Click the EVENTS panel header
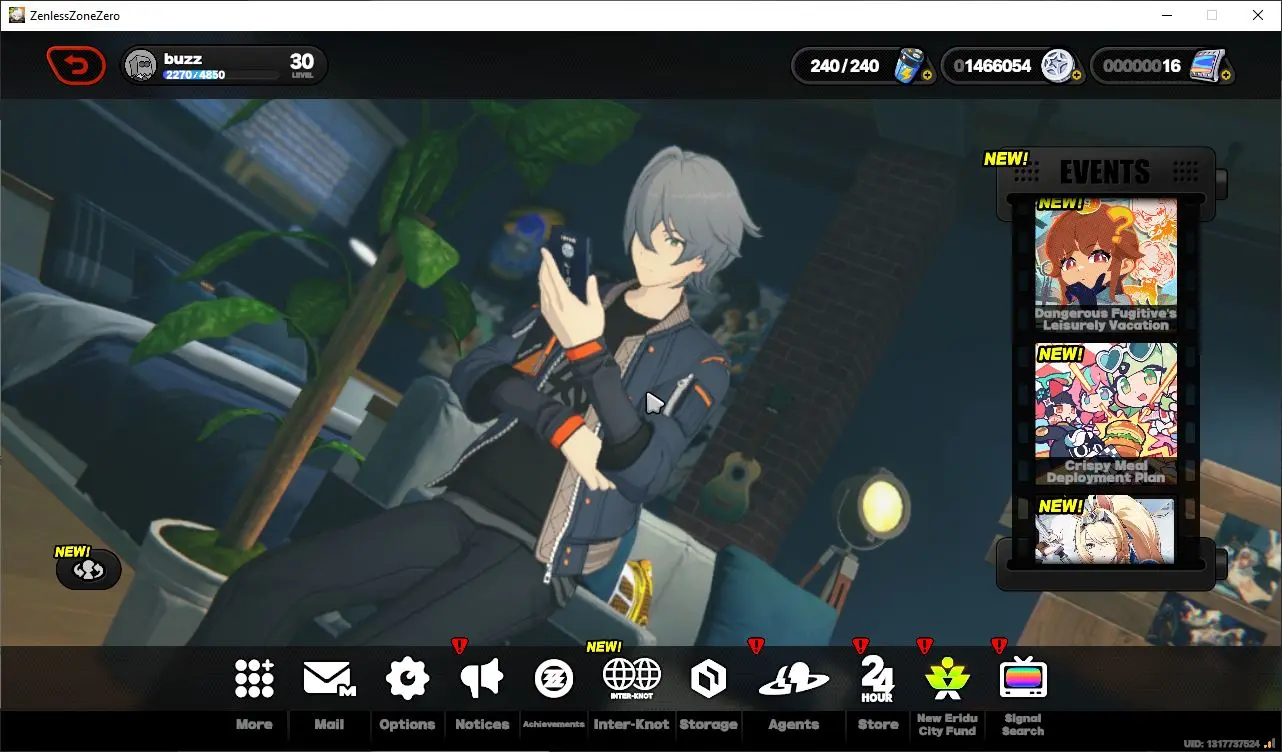1282x752 pixels. (1105, 172)
